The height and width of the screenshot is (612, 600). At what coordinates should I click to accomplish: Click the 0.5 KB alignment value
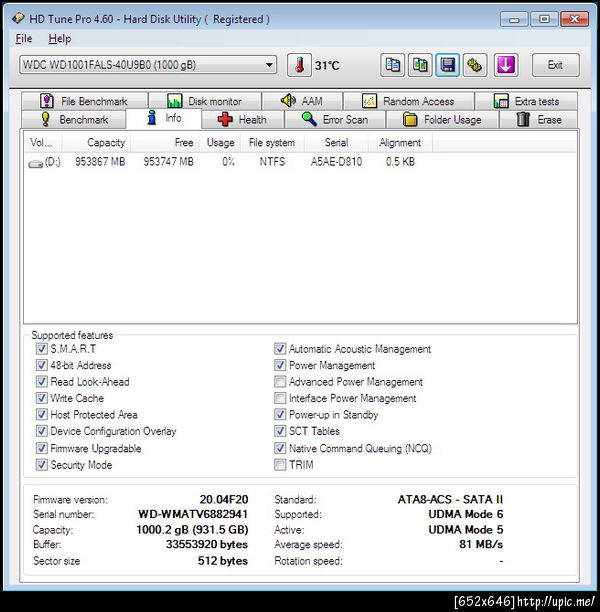coord(400,162)
